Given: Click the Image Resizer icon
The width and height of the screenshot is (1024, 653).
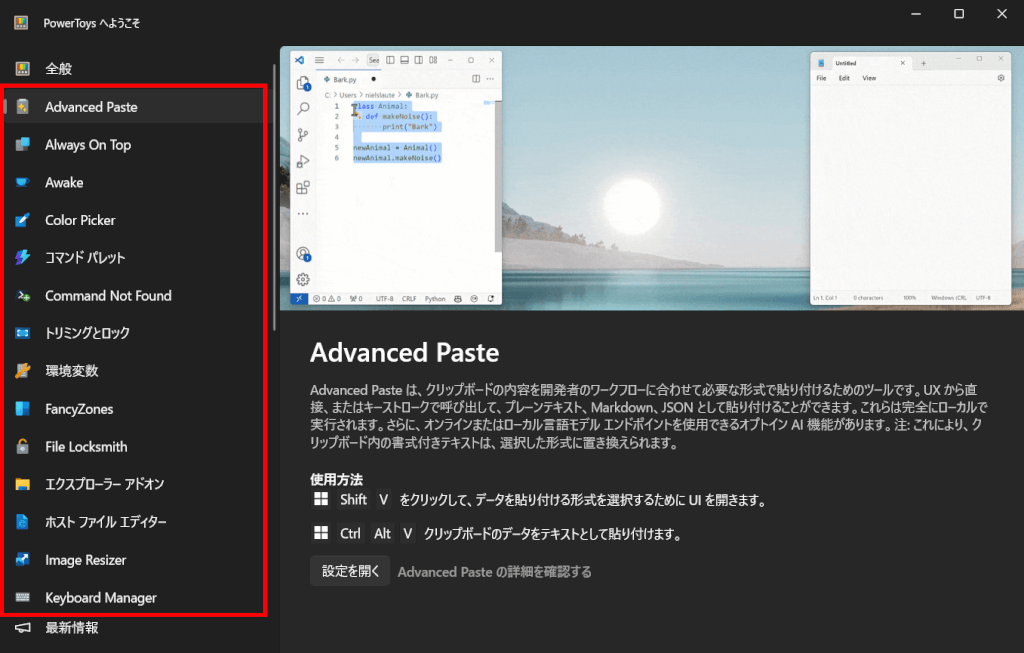Looking at the screenshot, I should pyautogui.click(x=23, y=560).
